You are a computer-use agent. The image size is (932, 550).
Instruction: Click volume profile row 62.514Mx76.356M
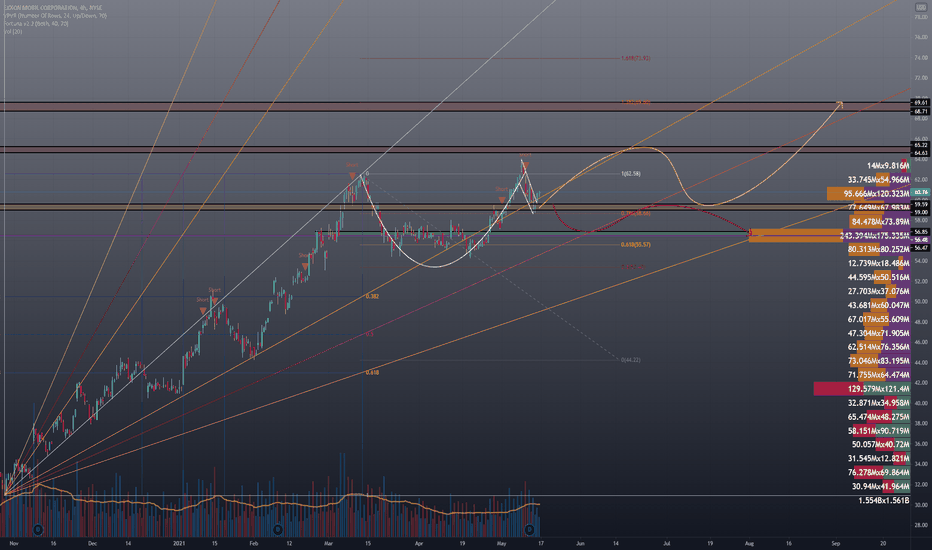pos(879,347)
